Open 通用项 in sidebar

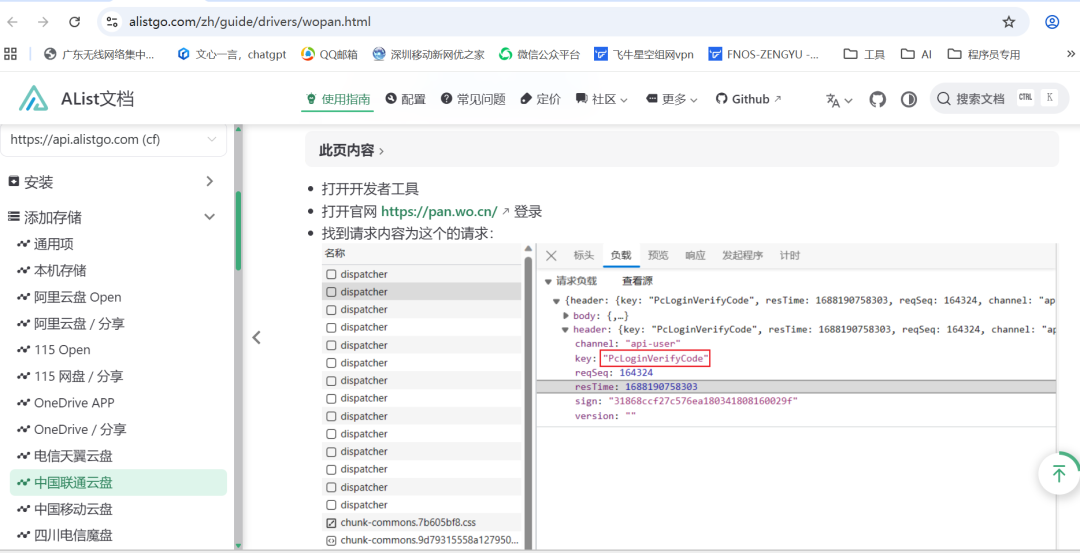tap(54, 244)
